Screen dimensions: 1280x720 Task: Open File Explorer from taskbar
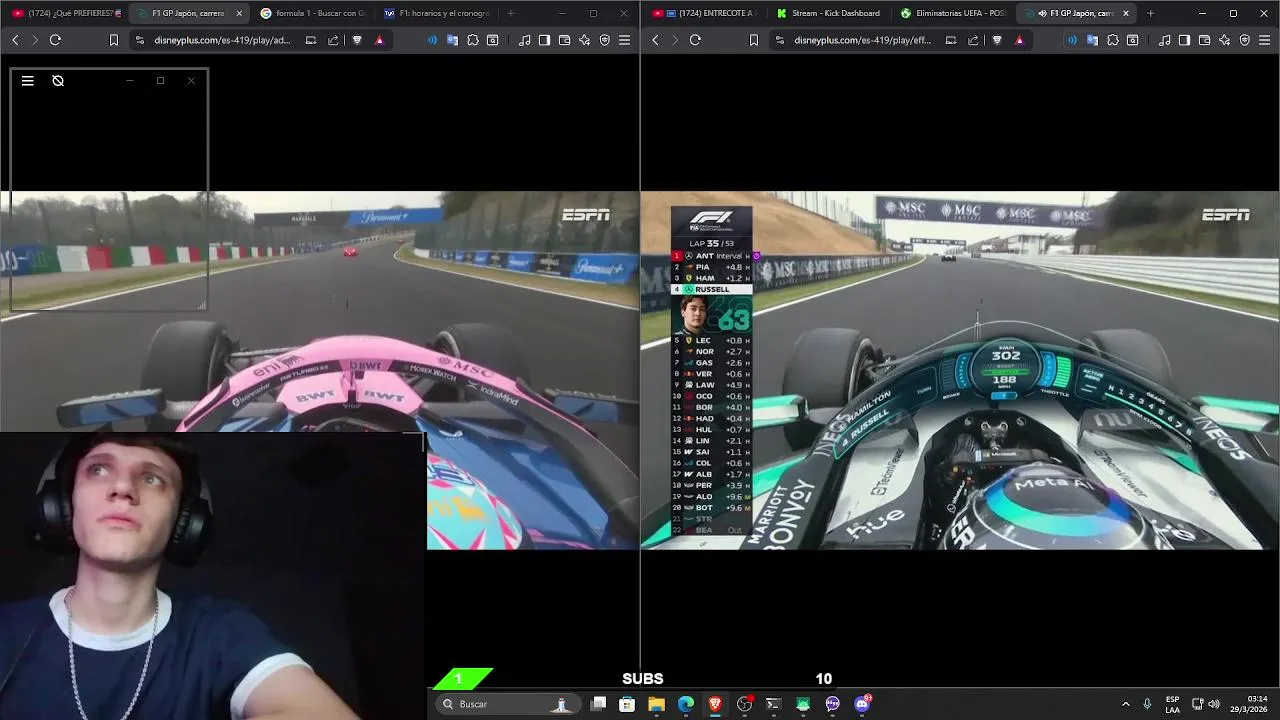(x=656, y=704)
